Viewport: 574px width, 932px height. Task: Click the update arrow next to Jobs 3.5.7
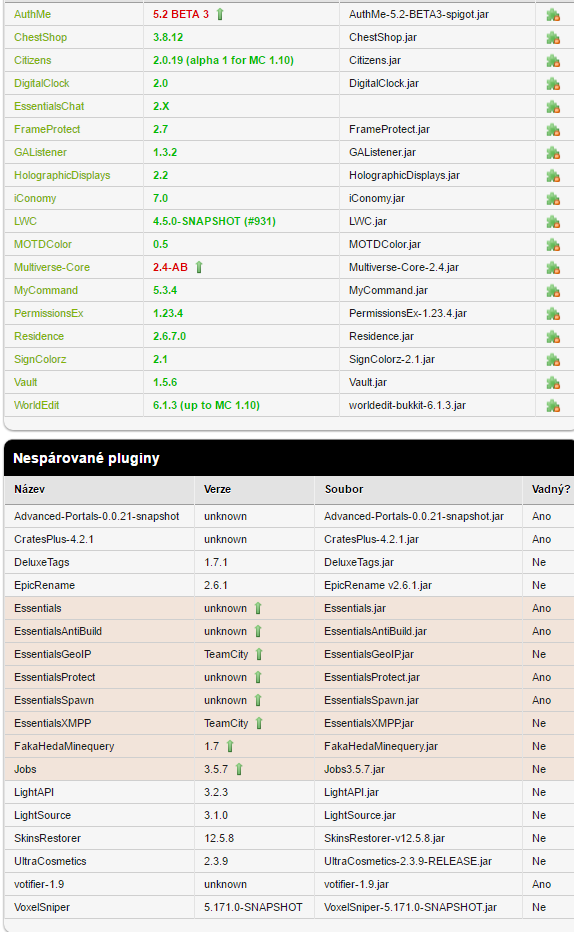tap(239, 769)
